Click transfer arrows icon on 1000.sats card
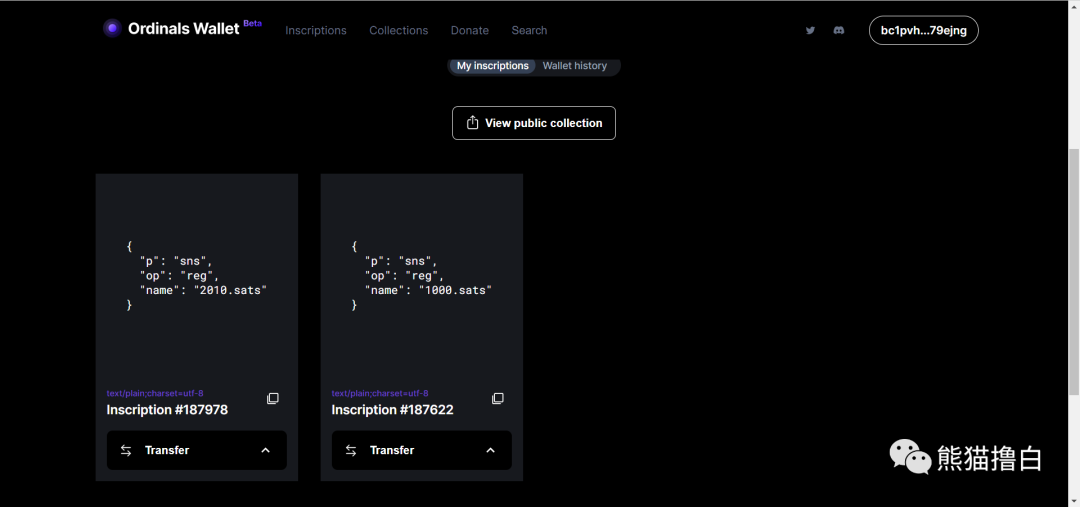The image size is (1080, 507). [x=351, y=450]
